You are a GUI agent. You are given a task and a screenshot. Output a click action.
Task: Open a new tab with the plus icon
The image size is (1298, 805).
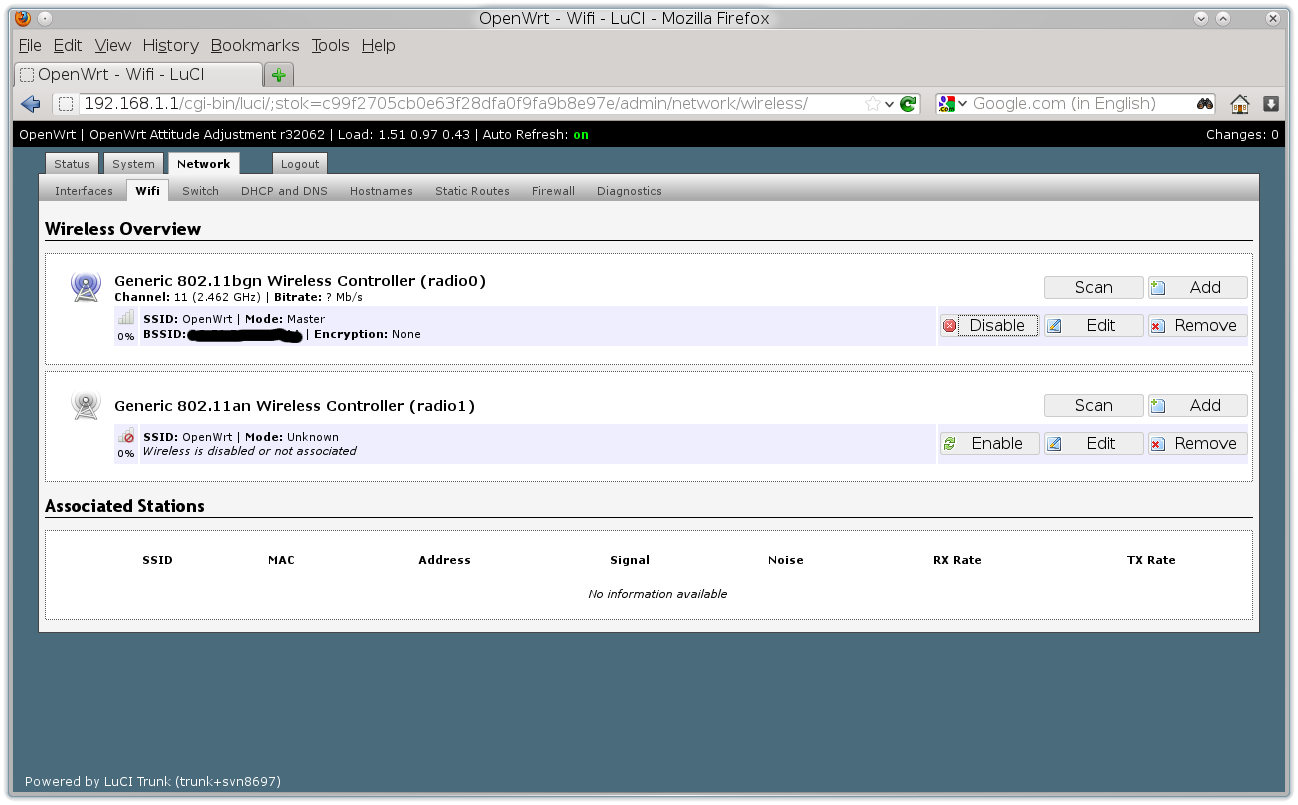(278, 75)
